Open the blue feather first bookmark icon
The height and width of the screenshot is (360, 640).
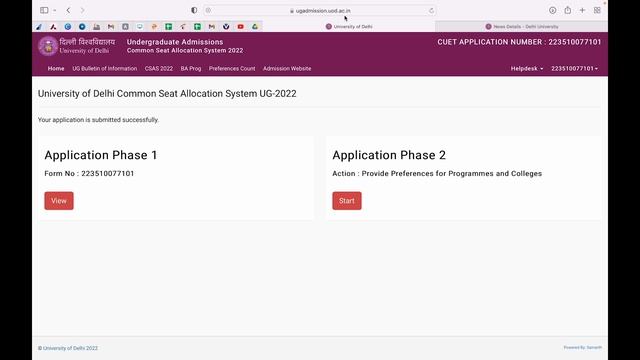pyautogui.click(x=39, y=27)
